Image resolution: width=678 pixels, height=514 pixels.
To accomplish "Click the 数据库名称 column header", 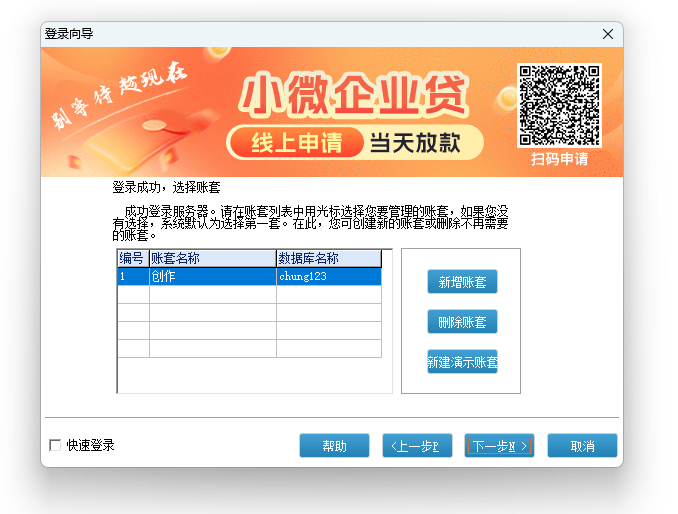I will click(328, 259).
